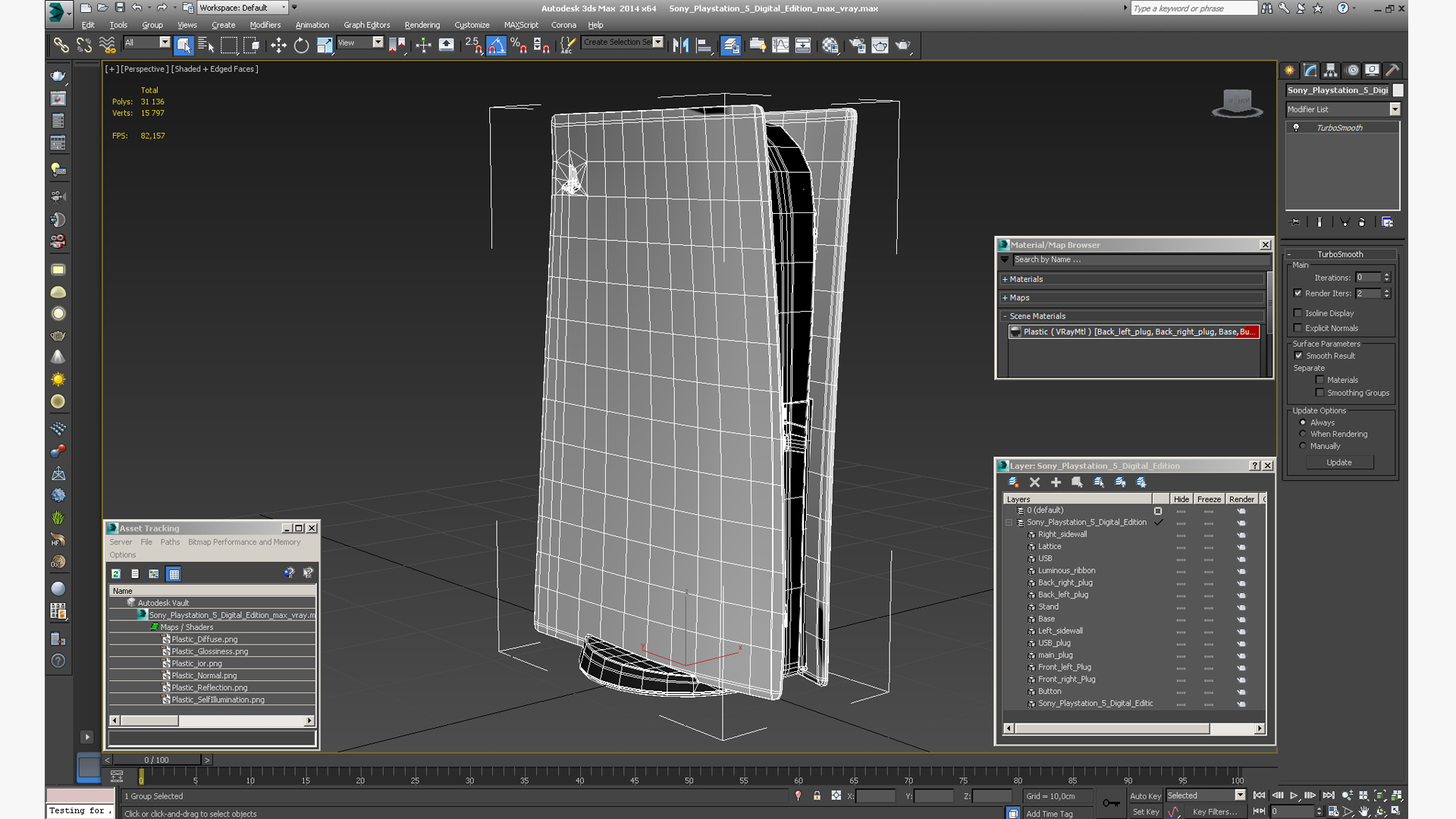Click the Auto Key button
Screen dimensions: 1456x819
click(1145, 796)
